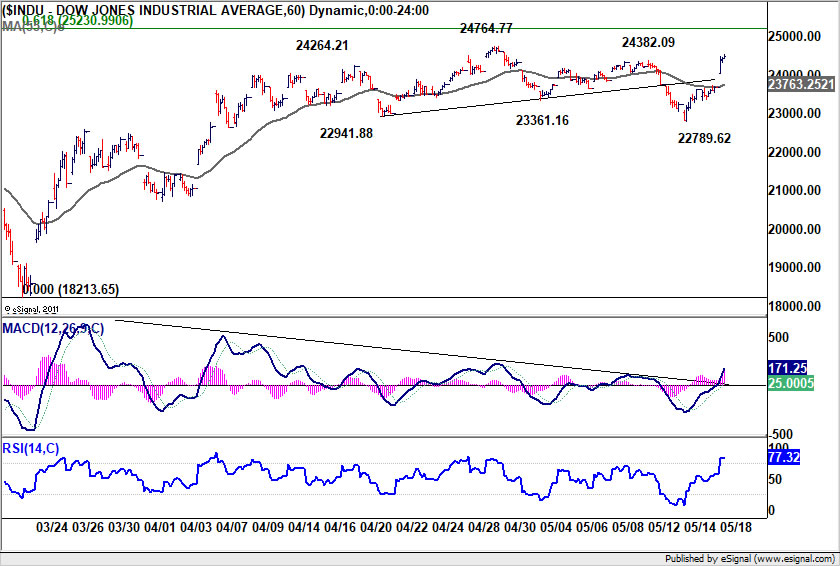Select the RSI value tag 77.32
Viewport: 840px width, 566px height.
pos(784,457)
